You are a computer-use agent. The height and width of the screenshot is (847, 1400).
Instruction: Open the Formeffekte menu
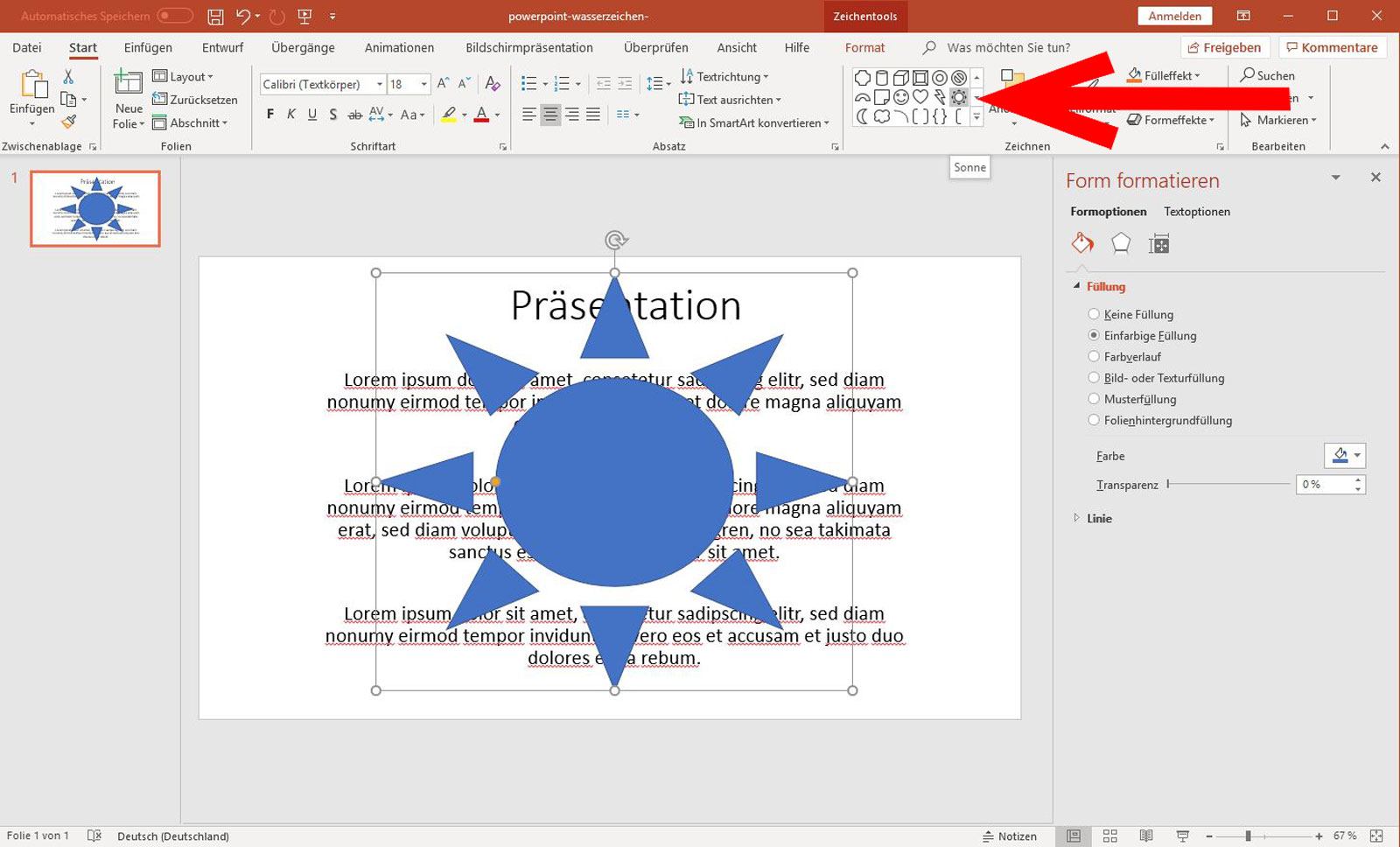pos(1172,120)
